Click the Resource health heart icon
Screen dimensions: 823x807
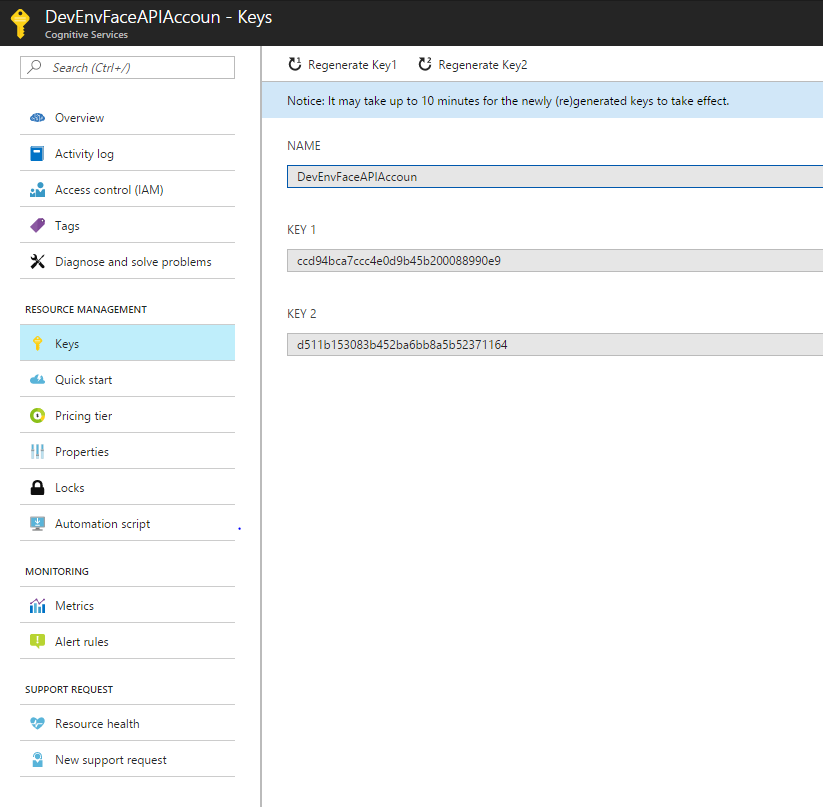pos(37,723)
